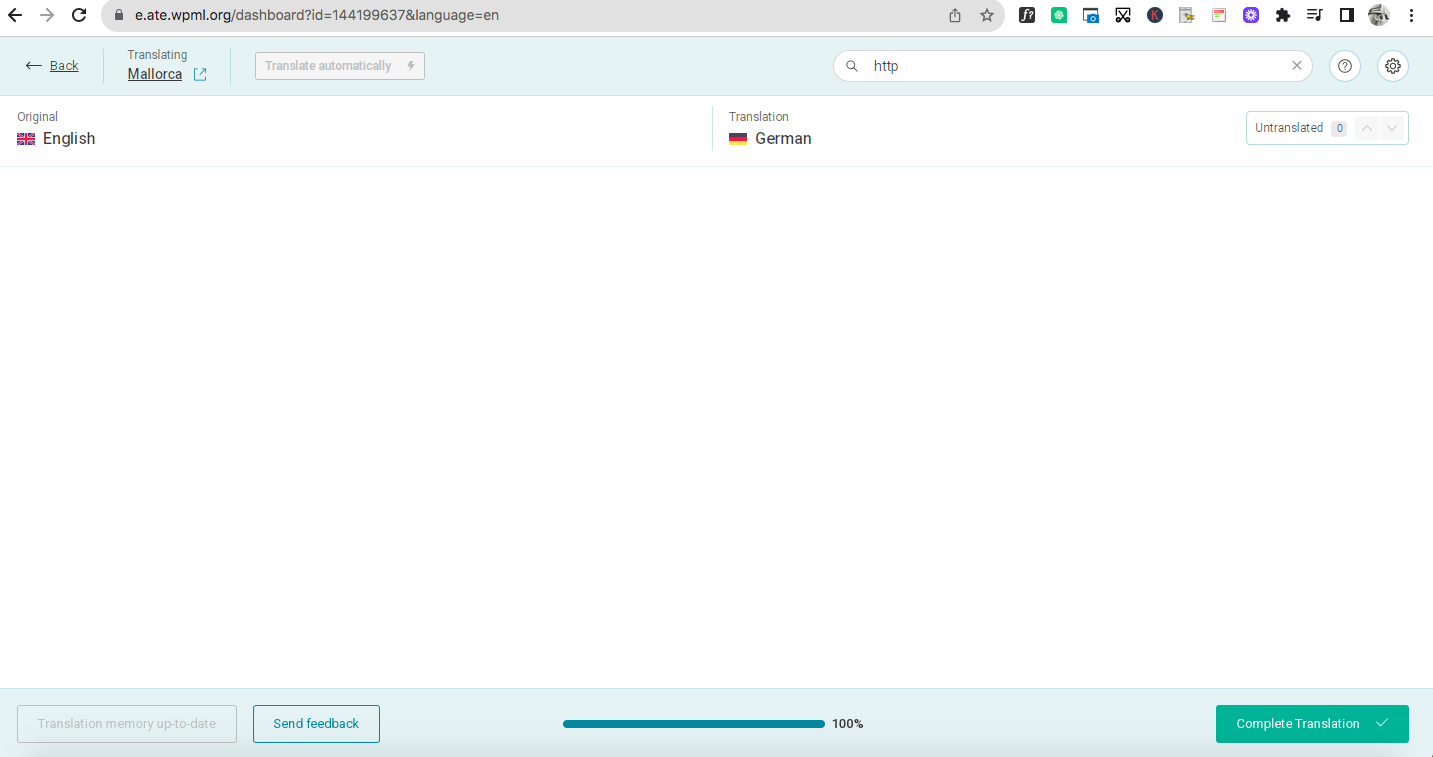
Task: Bookmark this page with the star icon
Action: pos(987,15)
